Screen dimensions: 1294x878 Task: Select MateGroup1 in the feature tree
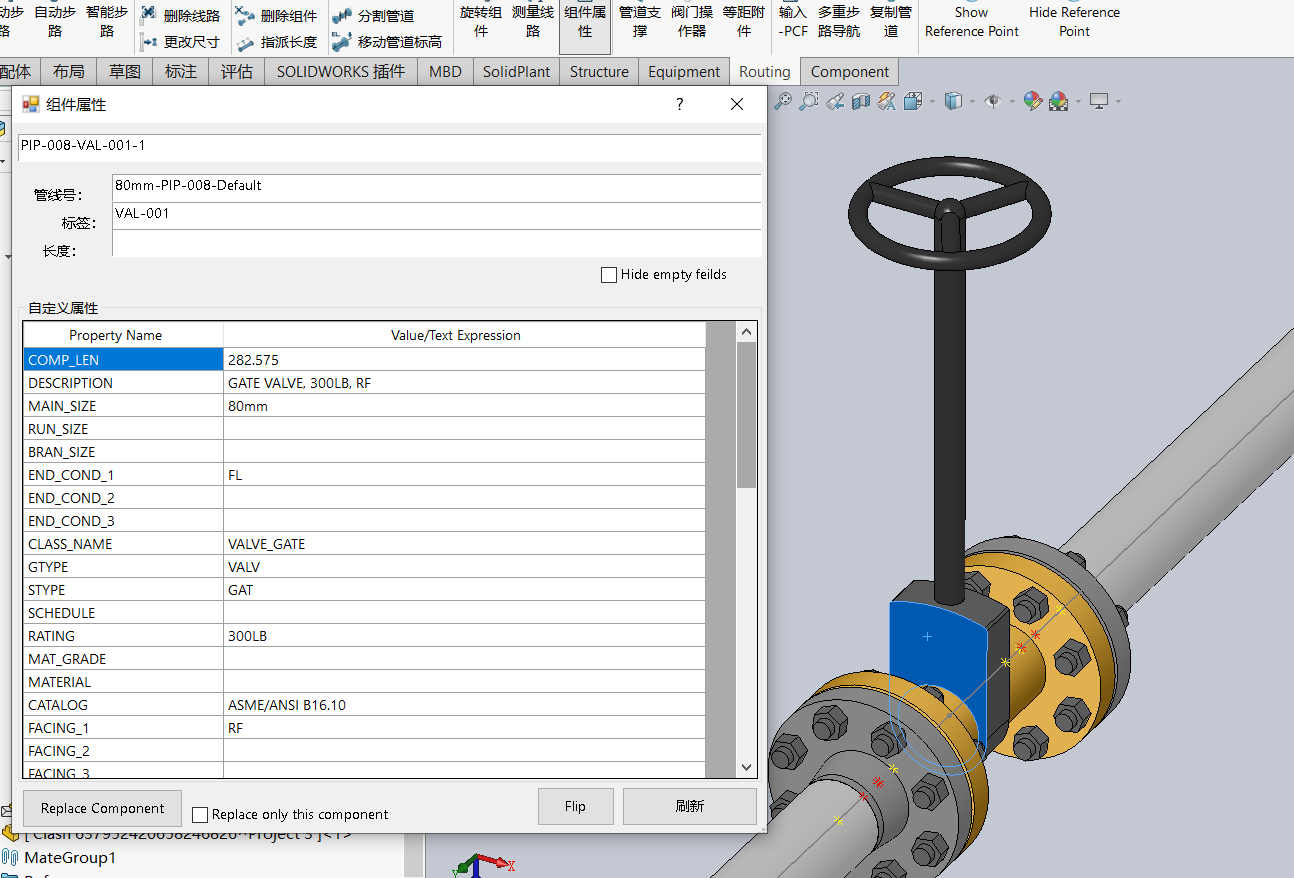[x=70, y=857]
